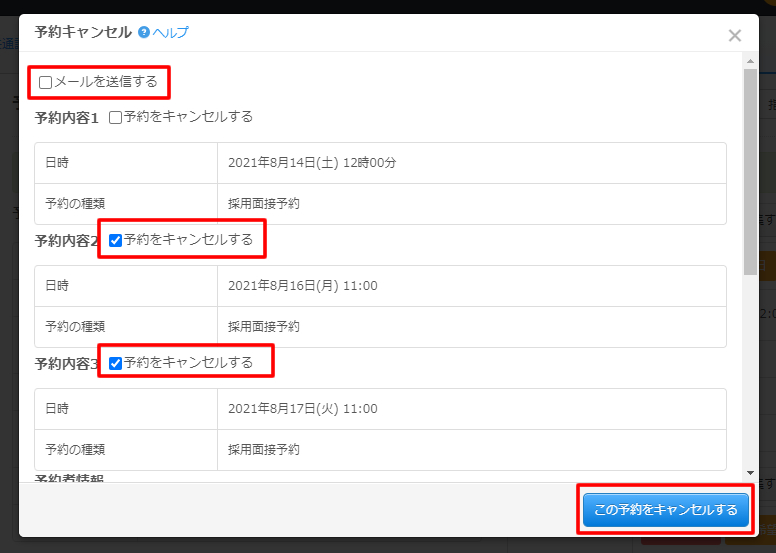This screenshot has height=553, width=776.
Task: Click the 予約の種類 label in 予約内容2 table
Action: click(75, 327)
